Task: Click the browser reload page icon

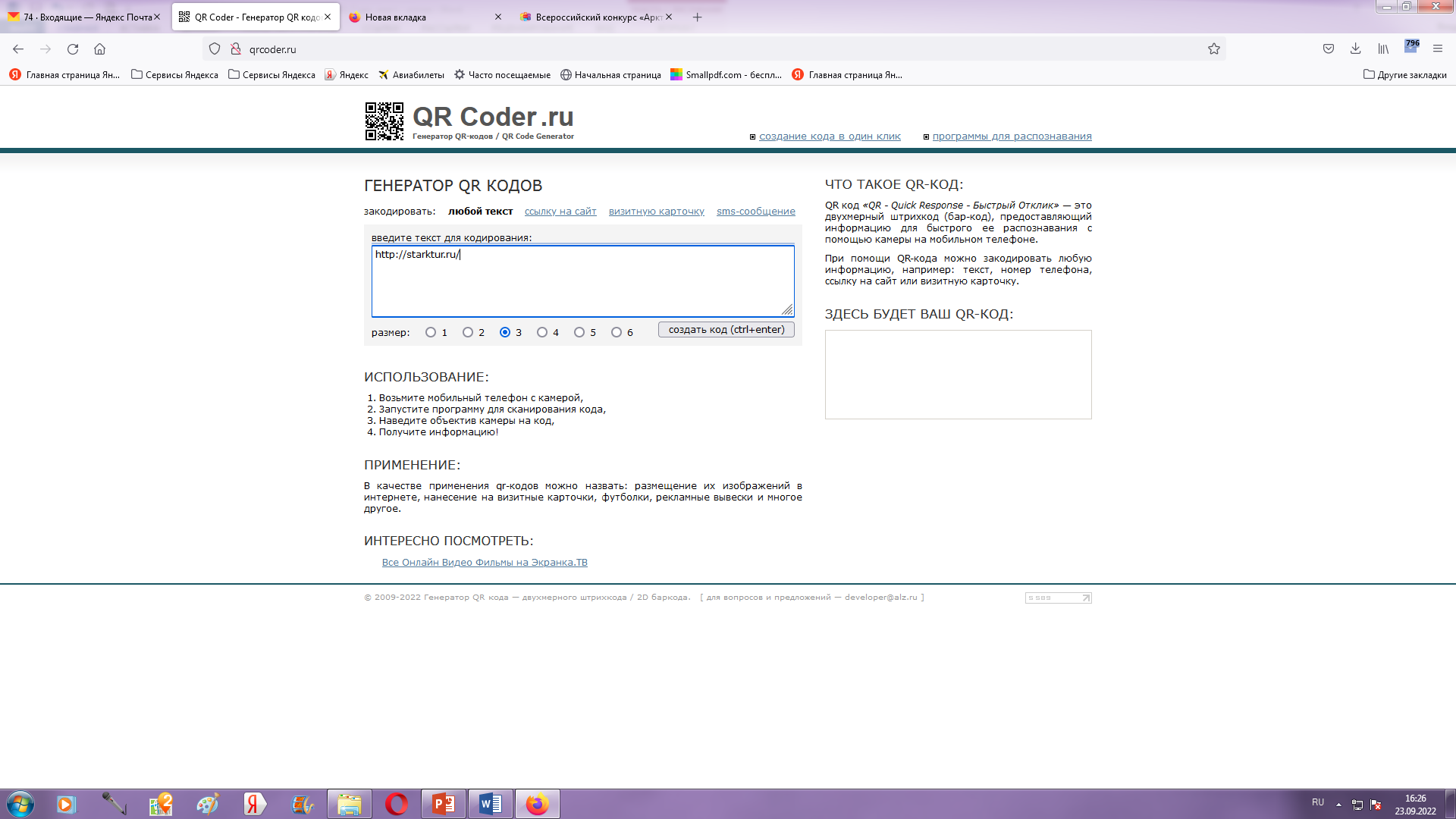Action: click(x=73, y=49)
